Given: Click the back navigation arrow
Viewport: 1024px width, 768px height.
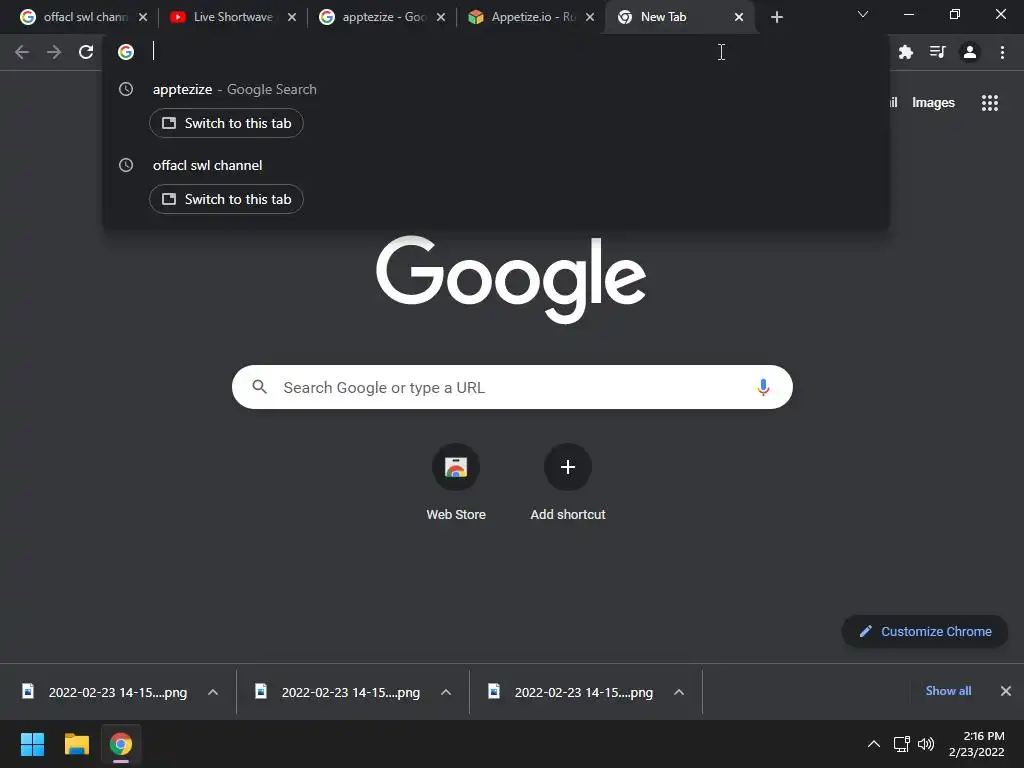Looking at the screenshot, I should coord(22,52).
